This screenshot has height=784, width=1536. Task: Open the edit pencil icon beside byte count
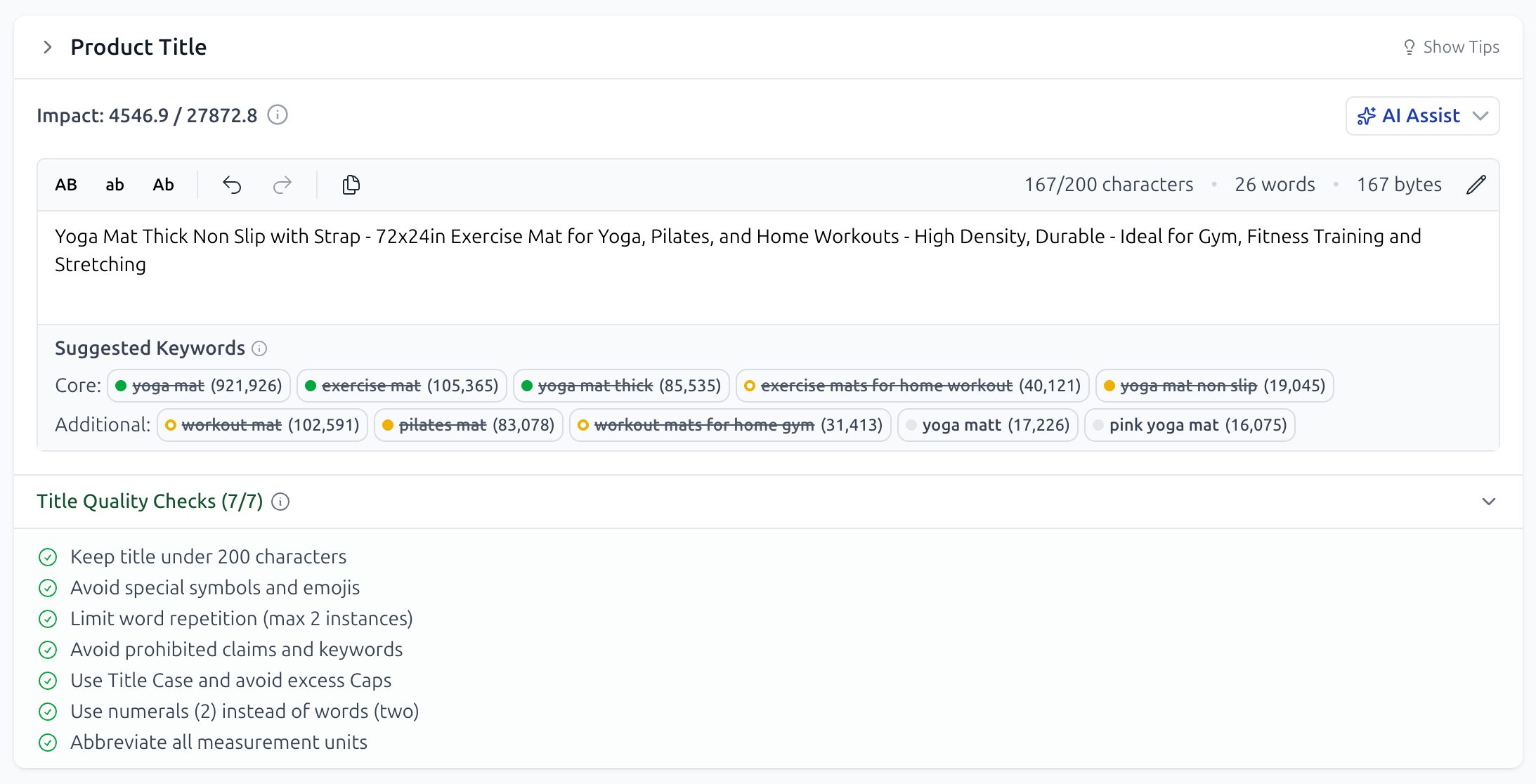[1476, 184]
